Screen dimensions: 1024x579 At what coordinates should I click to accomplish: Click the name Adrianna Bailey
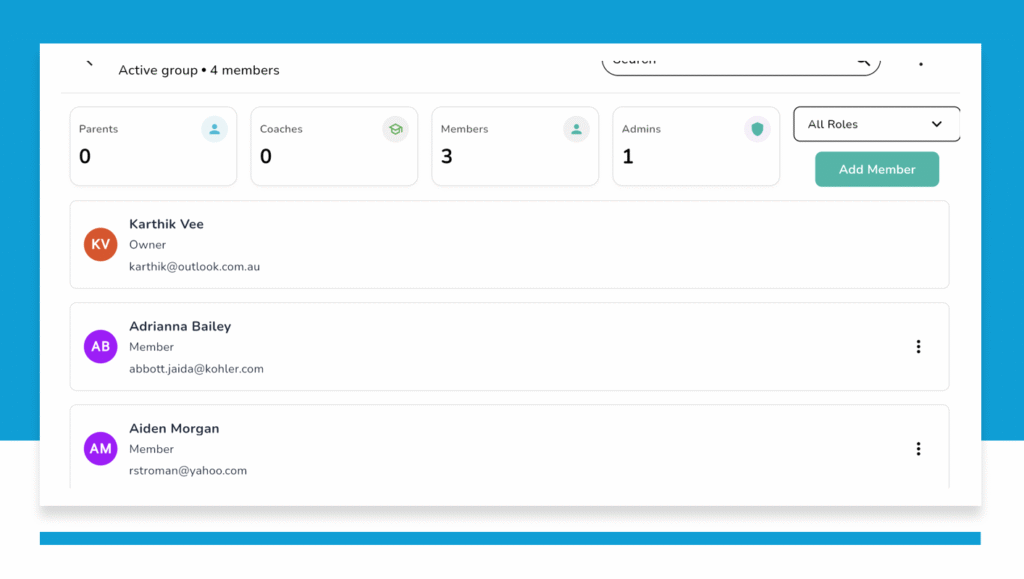180,326
